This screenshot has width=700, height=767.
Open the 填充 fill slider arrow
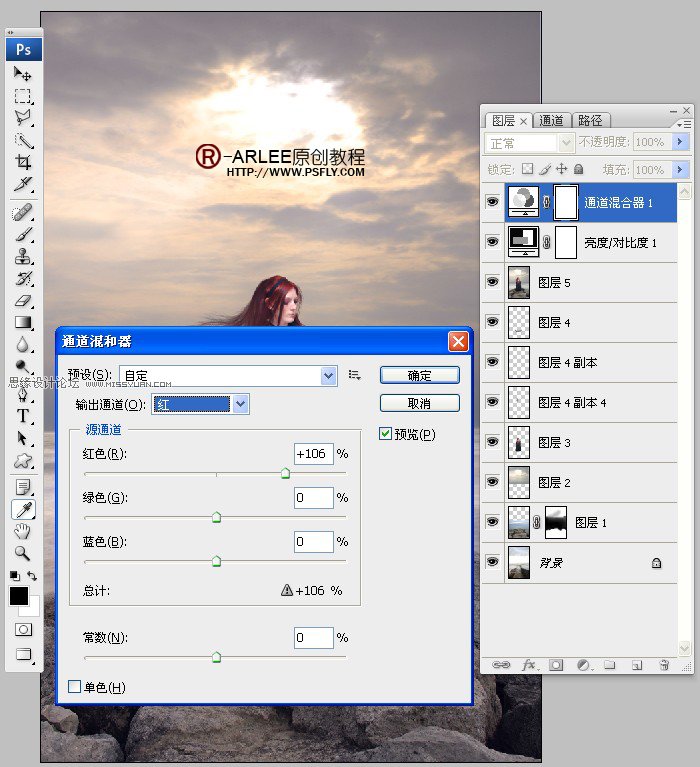[x=680, y=170]
